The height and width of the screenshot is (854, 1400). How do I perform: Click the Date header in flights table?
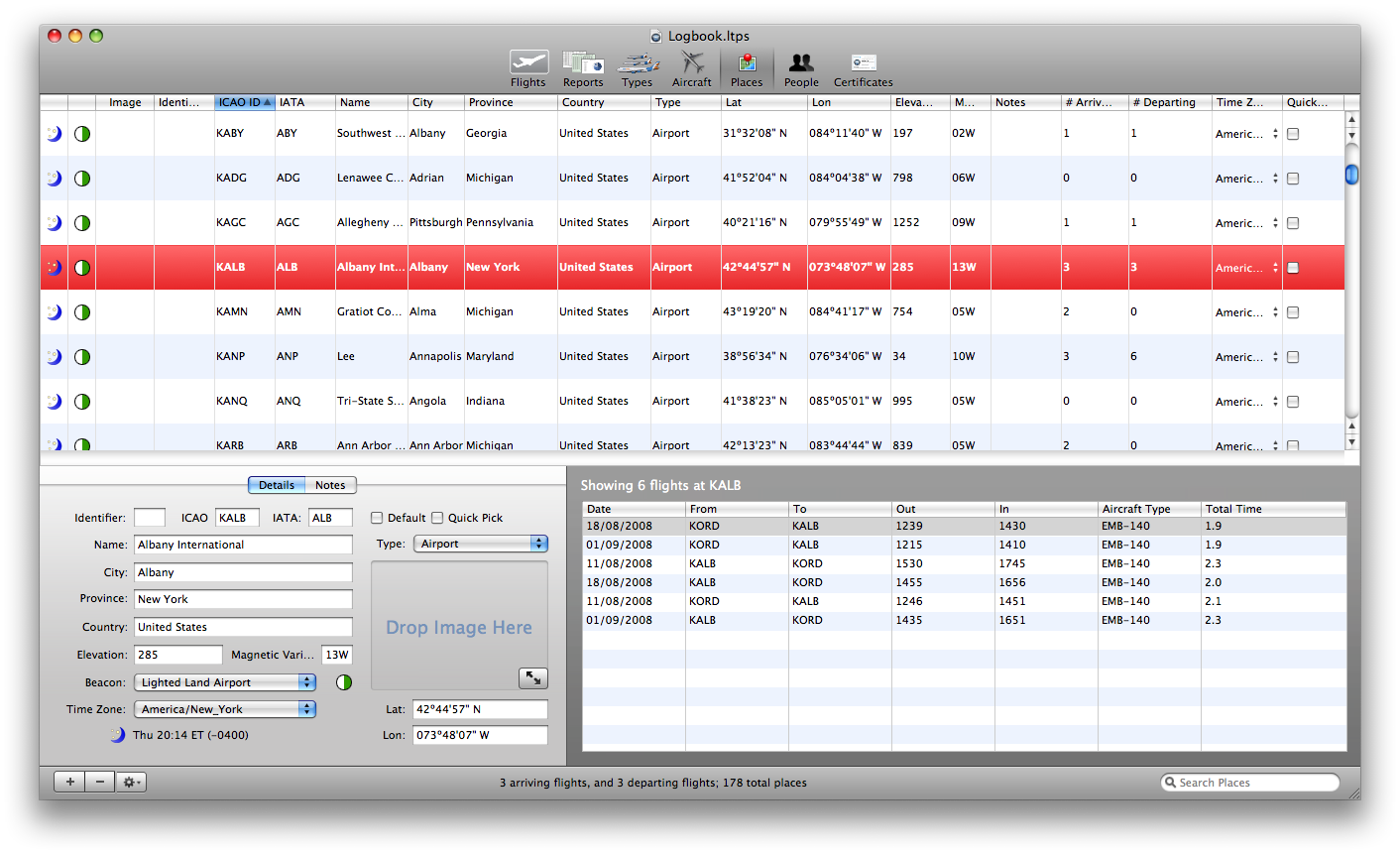pos(634,509)
